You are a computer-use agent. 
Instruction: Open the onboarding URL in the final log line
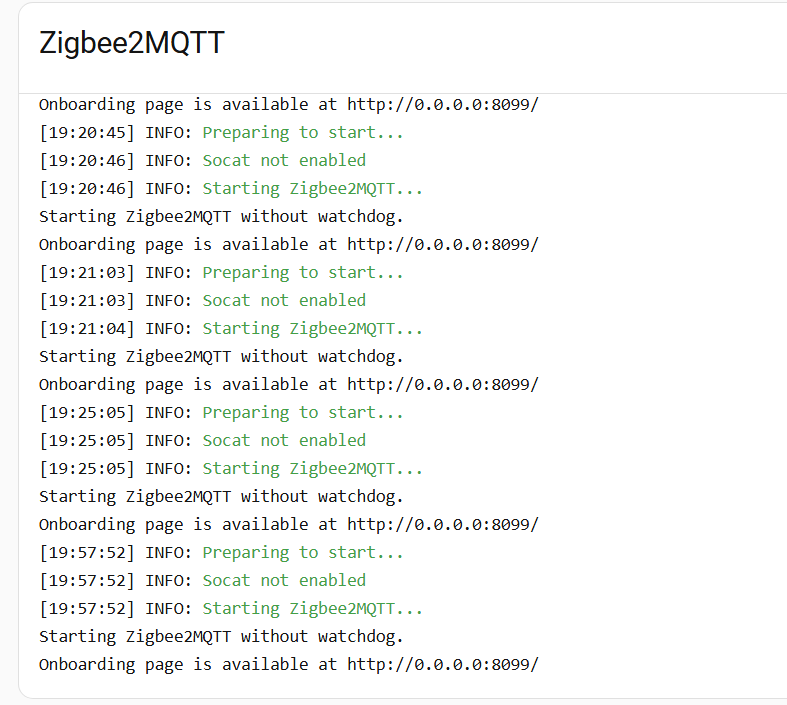point(443,664)
